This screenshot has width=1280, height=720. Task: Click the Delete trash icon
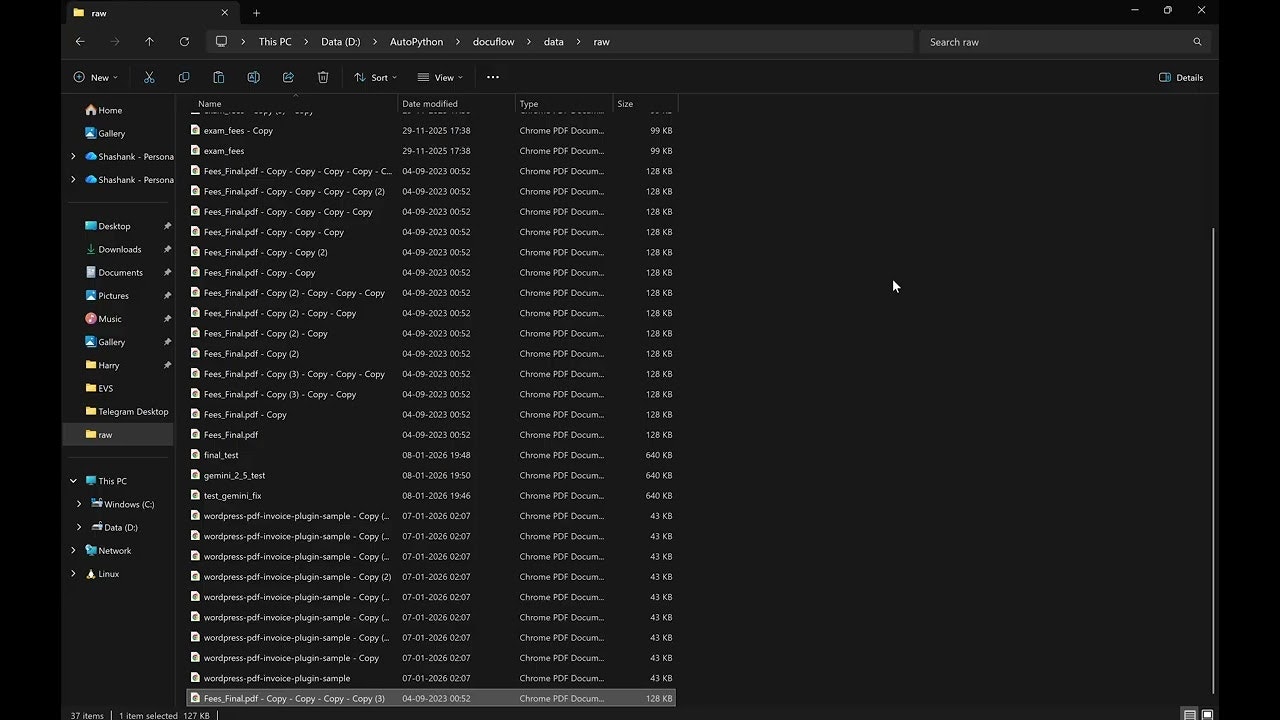click(323, 77)
